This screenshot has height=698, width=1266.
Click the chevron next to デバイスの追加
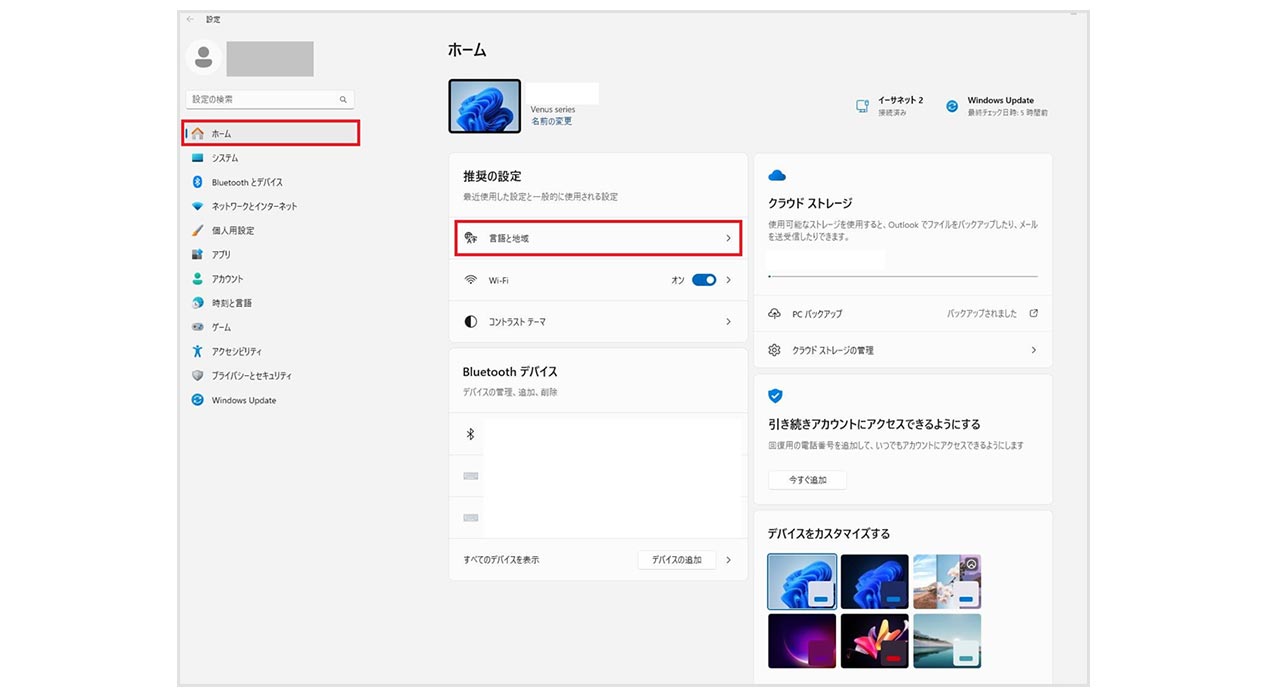(728, 560)
